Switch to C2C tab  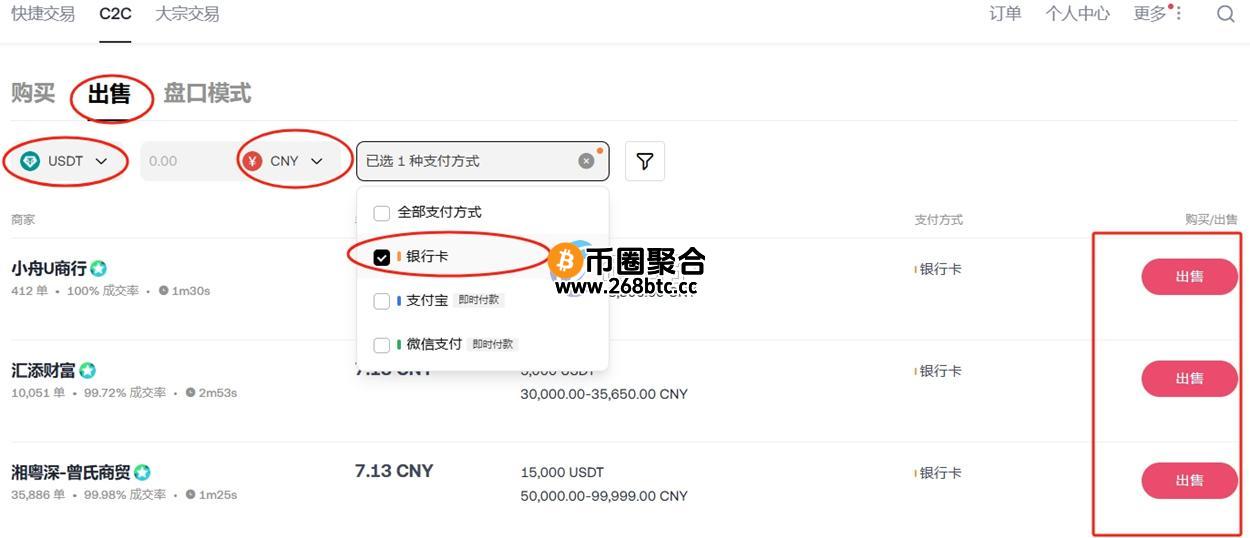tap(116, 14)
